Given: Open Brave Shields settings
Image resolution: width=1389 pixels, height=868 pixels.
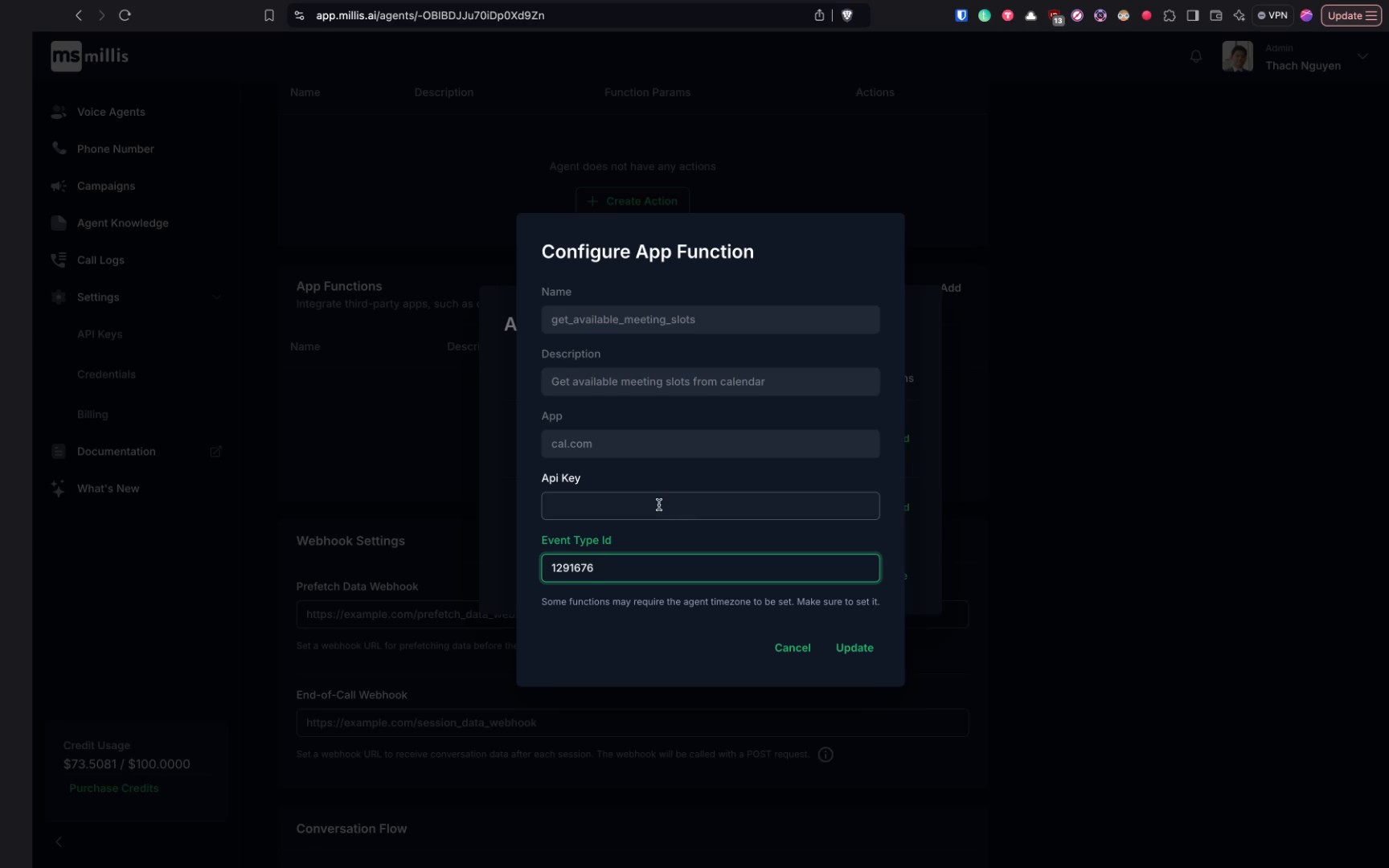Looking at the screenshot, I should (847, 14).
